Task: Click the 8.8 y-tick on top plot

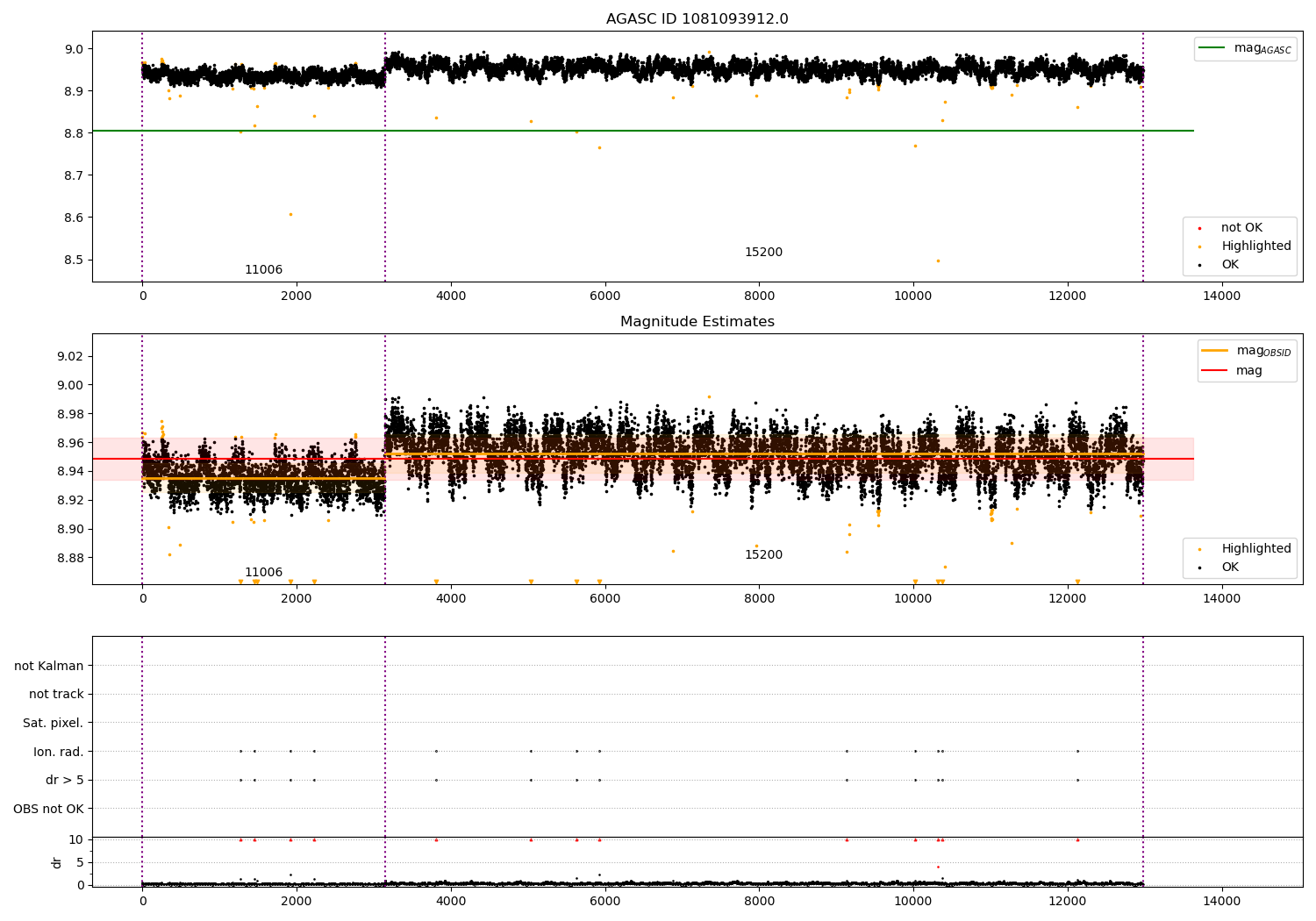Action: 75,133
